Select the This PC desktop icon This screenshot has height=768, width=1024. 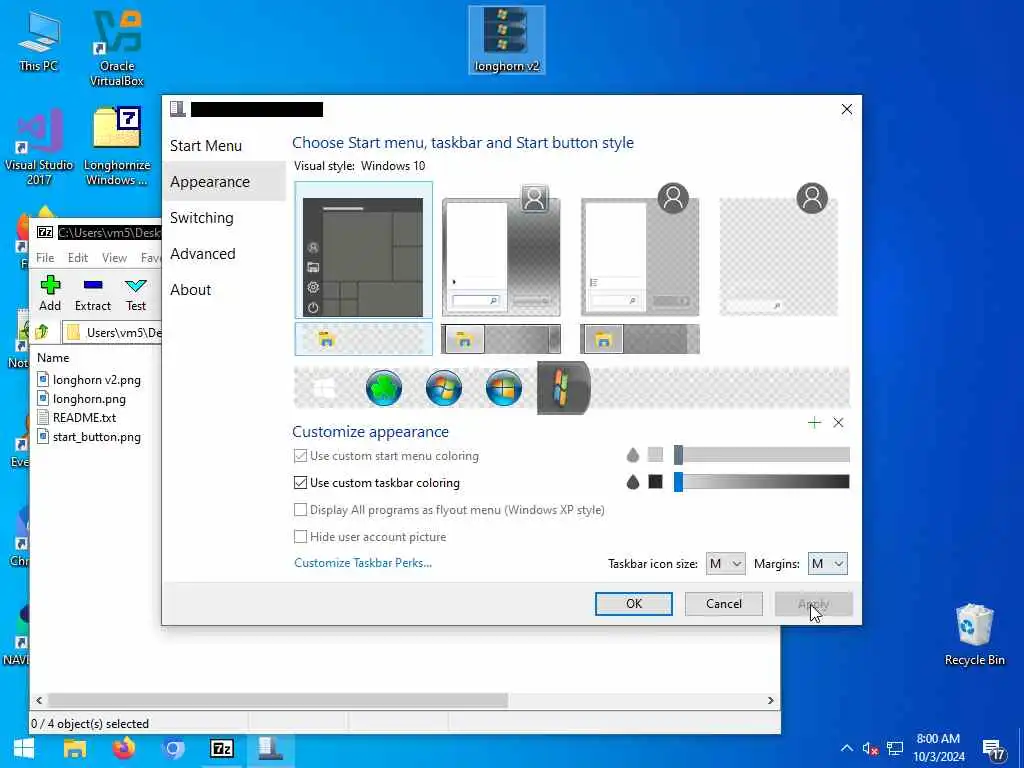click(39, 40)
